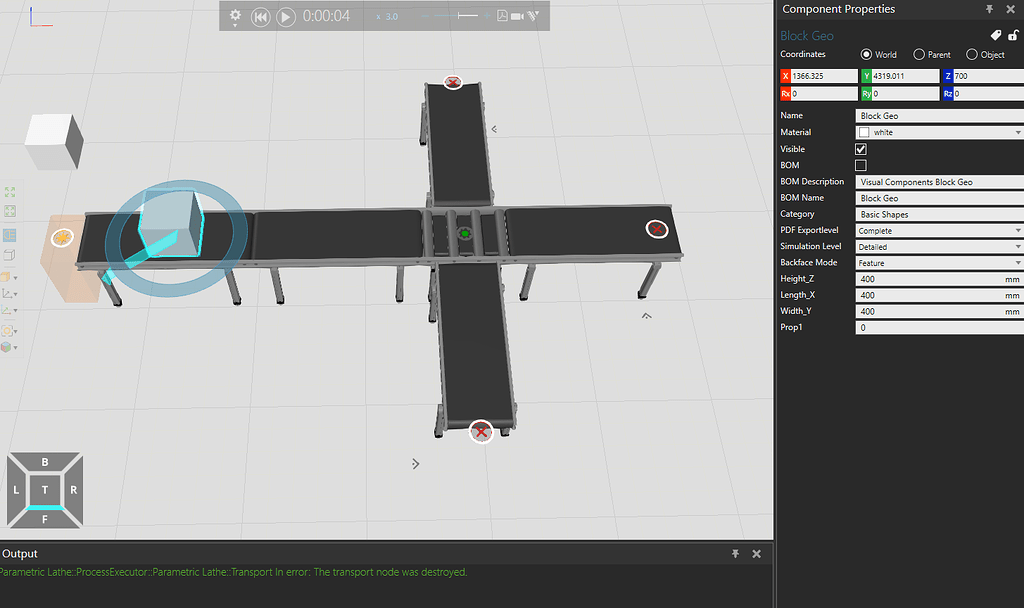1024x608 pixels.
Task: Open simulation settings gear
Action: 236,16
